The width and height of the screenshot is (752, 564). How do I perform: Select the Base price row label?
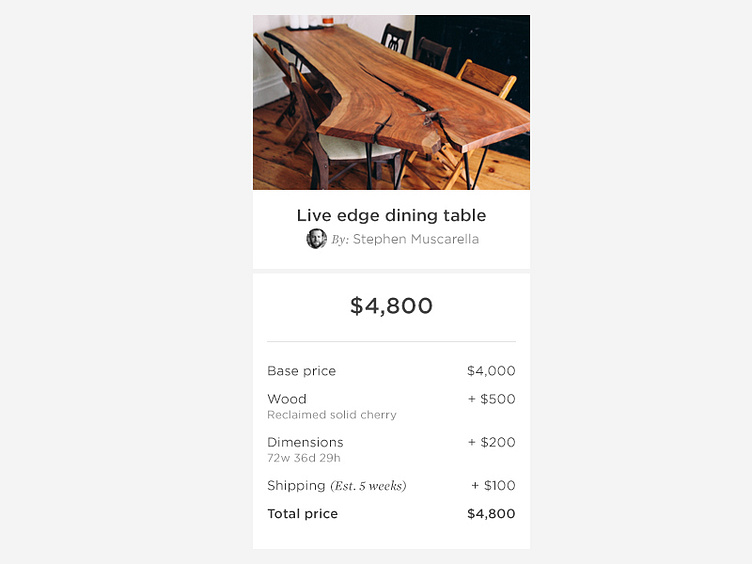click(301, 371)
